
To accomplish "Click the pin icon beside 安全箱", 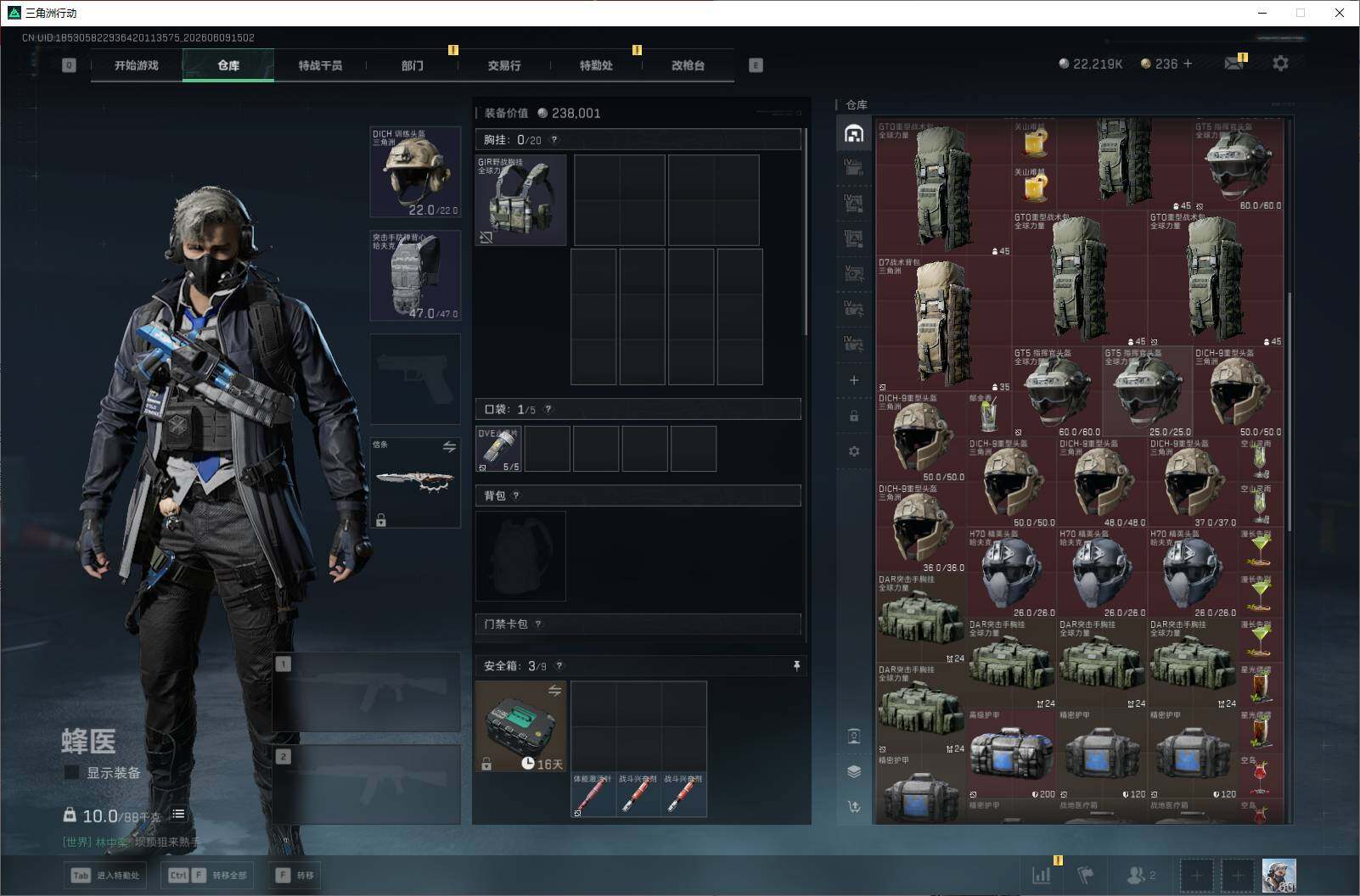I will [796, 666].
